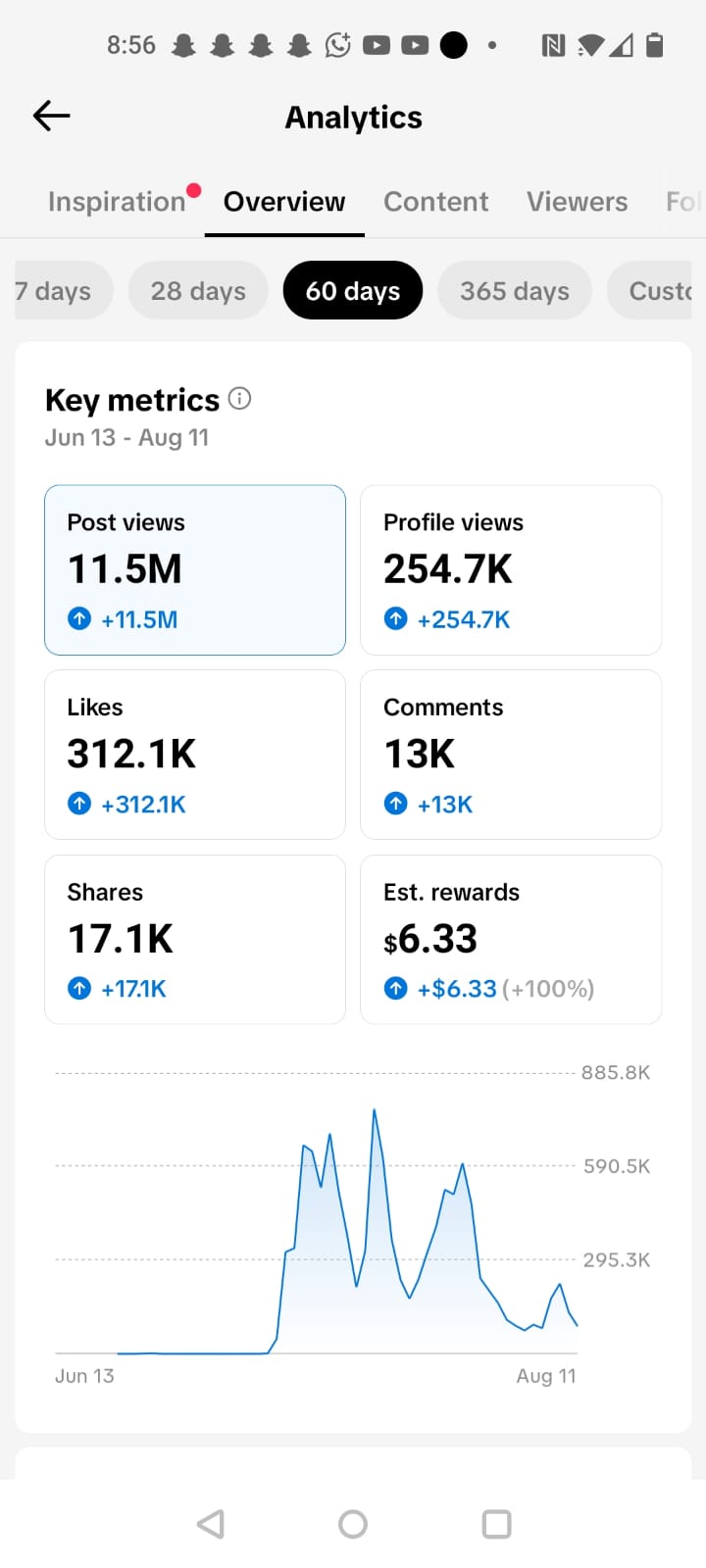This screenshot has height=1568, width=706.
Task: Tap Android back navigation triangle
Action: point(211,1524)
